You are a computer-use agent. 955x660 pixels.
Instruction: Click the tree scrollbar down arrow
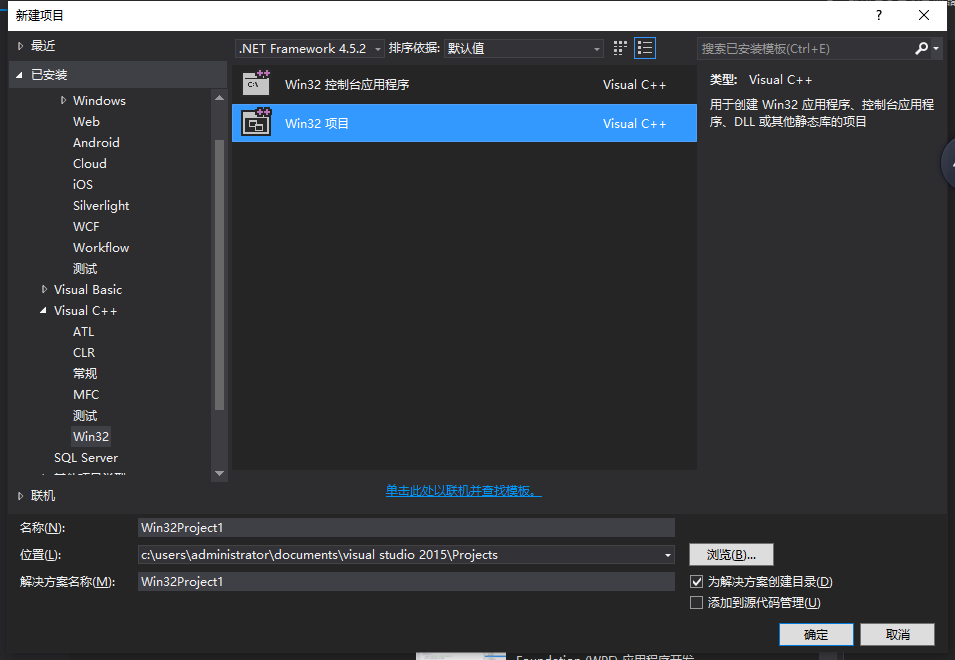pos(219,473)
